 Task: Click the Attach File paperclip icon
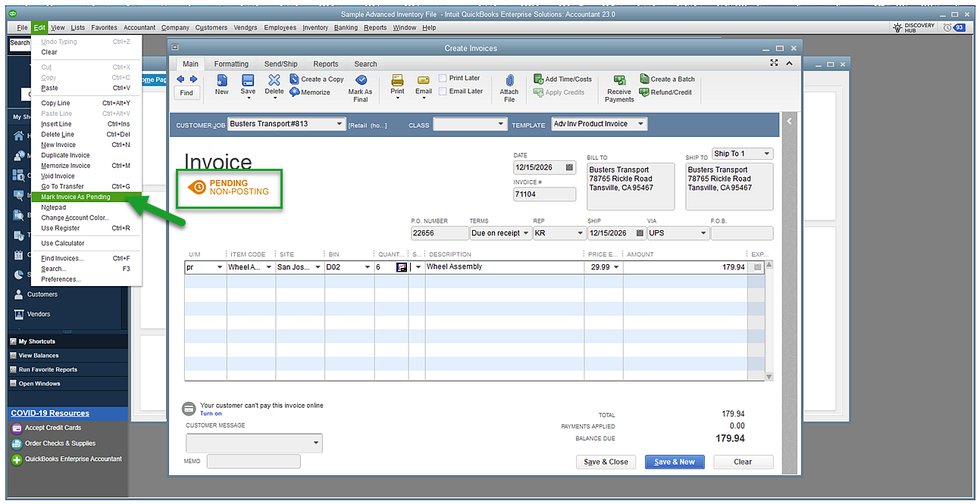509,80
